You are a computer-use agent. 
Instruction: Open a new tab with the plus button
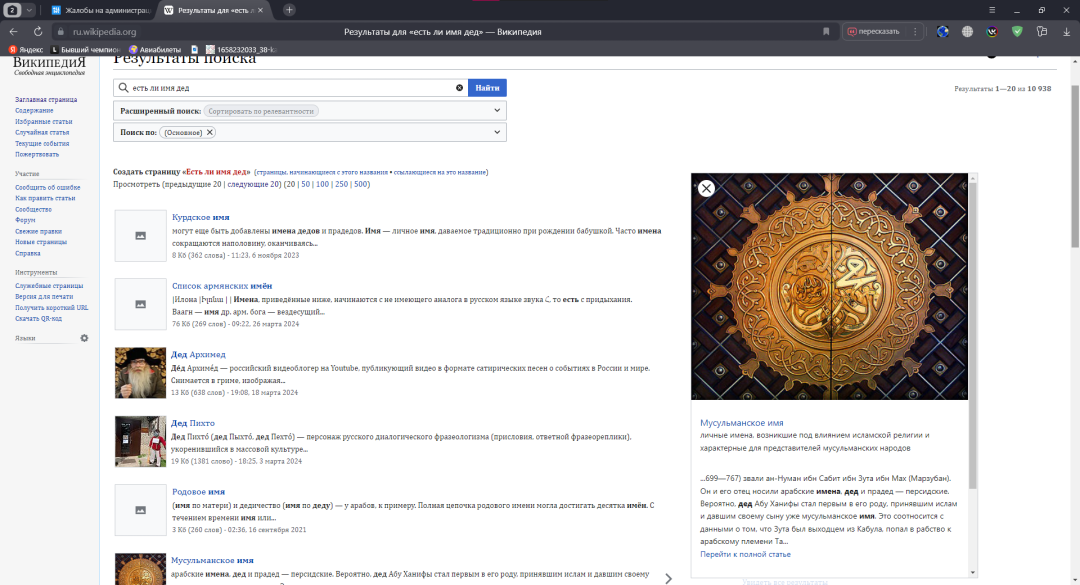pyautogui.click(x=289, y=10)
